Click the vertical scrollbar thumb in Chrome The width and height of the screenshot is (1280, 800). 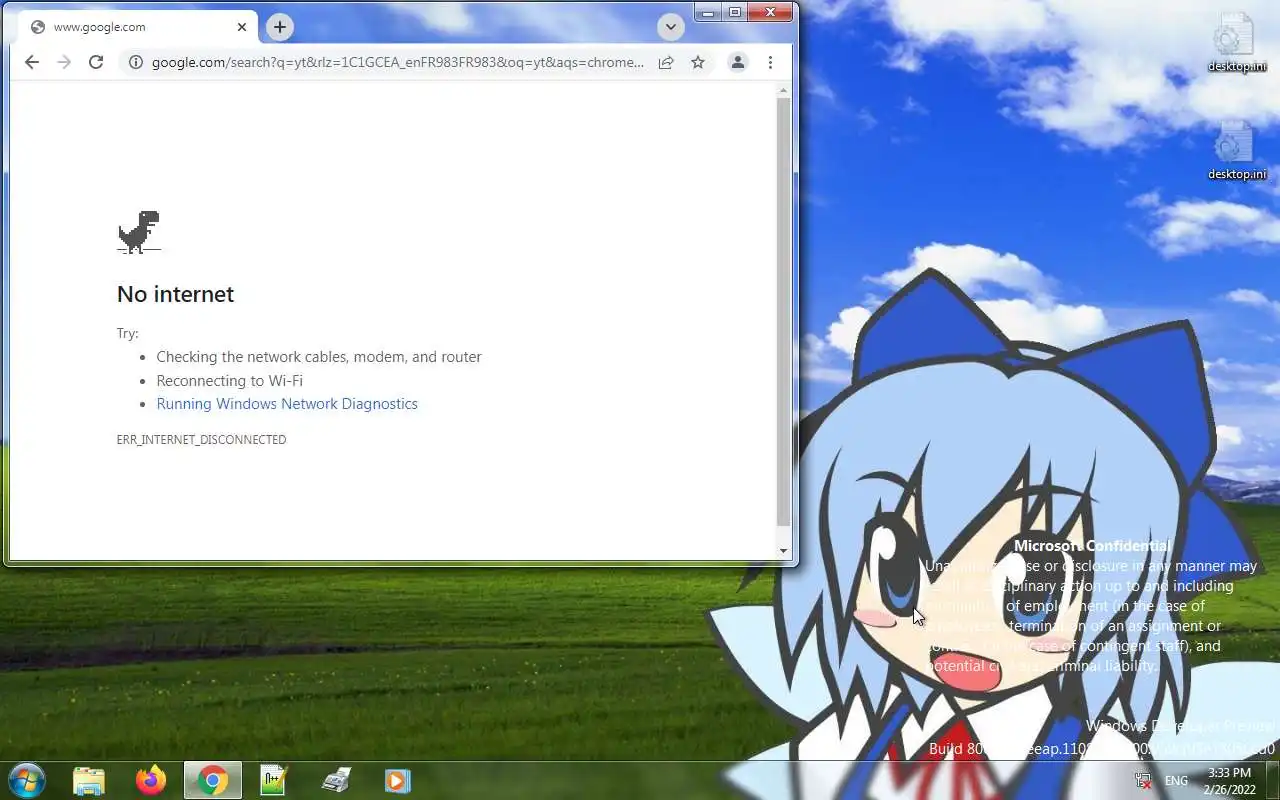point(783,312)
